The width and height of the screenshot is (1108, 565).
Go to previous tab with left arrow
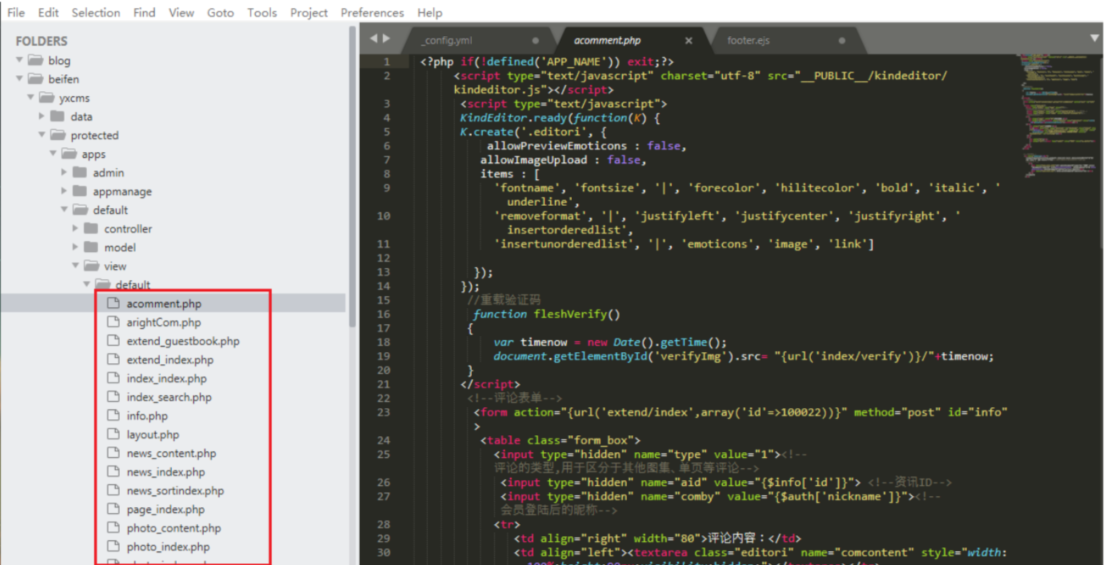(x=374, y=39)
